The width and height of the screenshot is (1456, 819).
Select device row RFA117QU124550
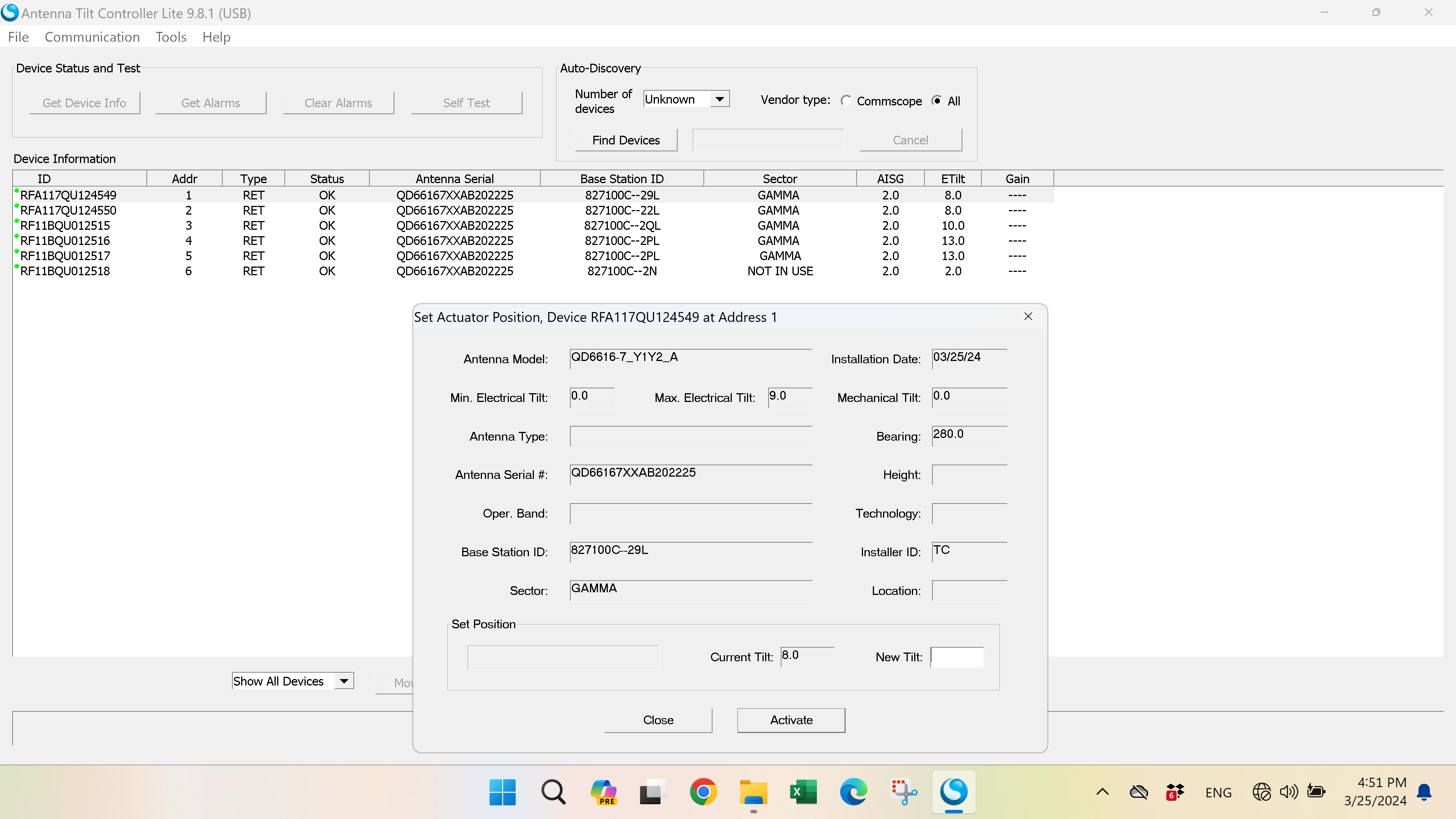[x=533, y=210]
